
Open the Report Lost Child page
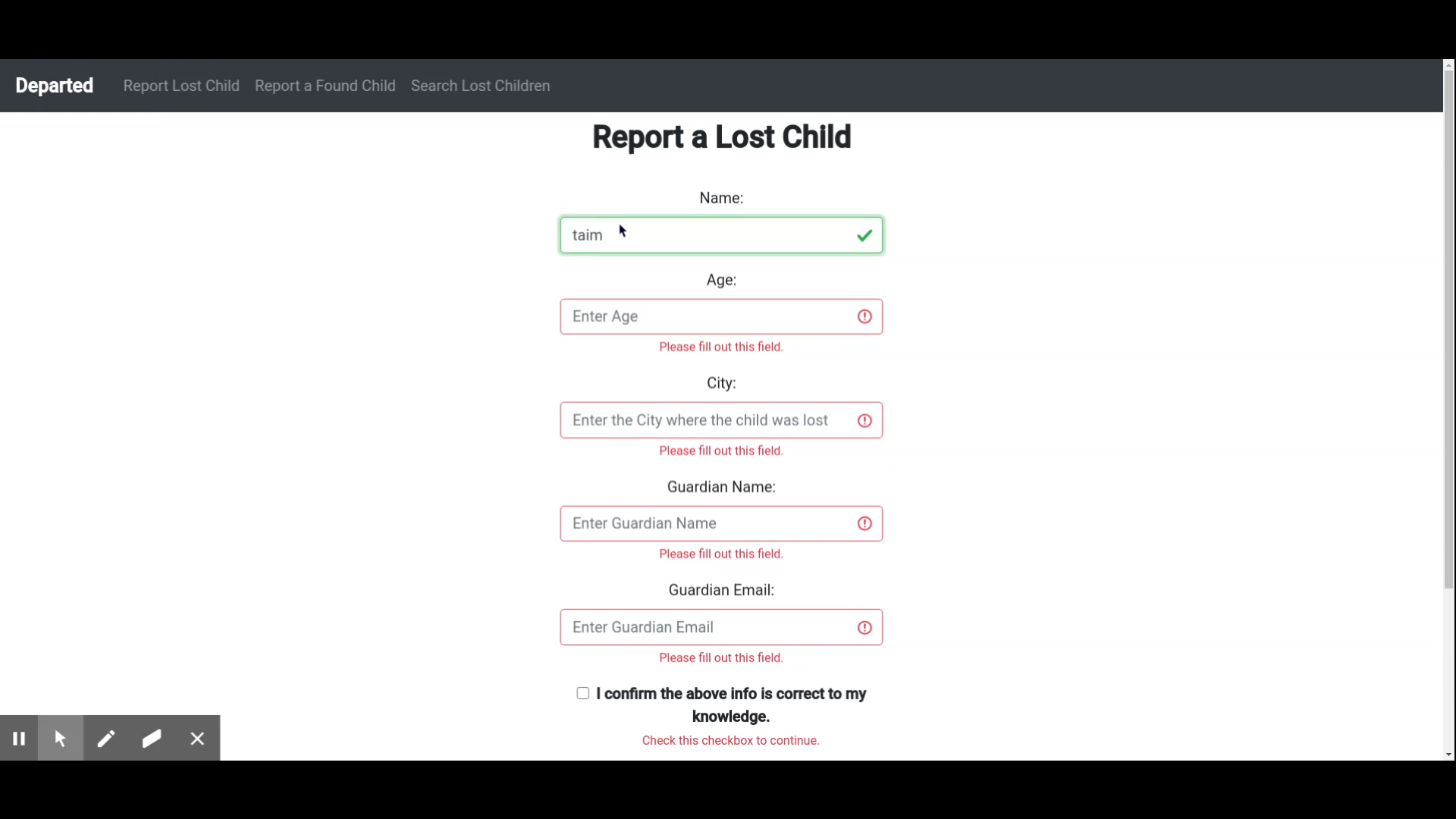[x=181, y=86]
